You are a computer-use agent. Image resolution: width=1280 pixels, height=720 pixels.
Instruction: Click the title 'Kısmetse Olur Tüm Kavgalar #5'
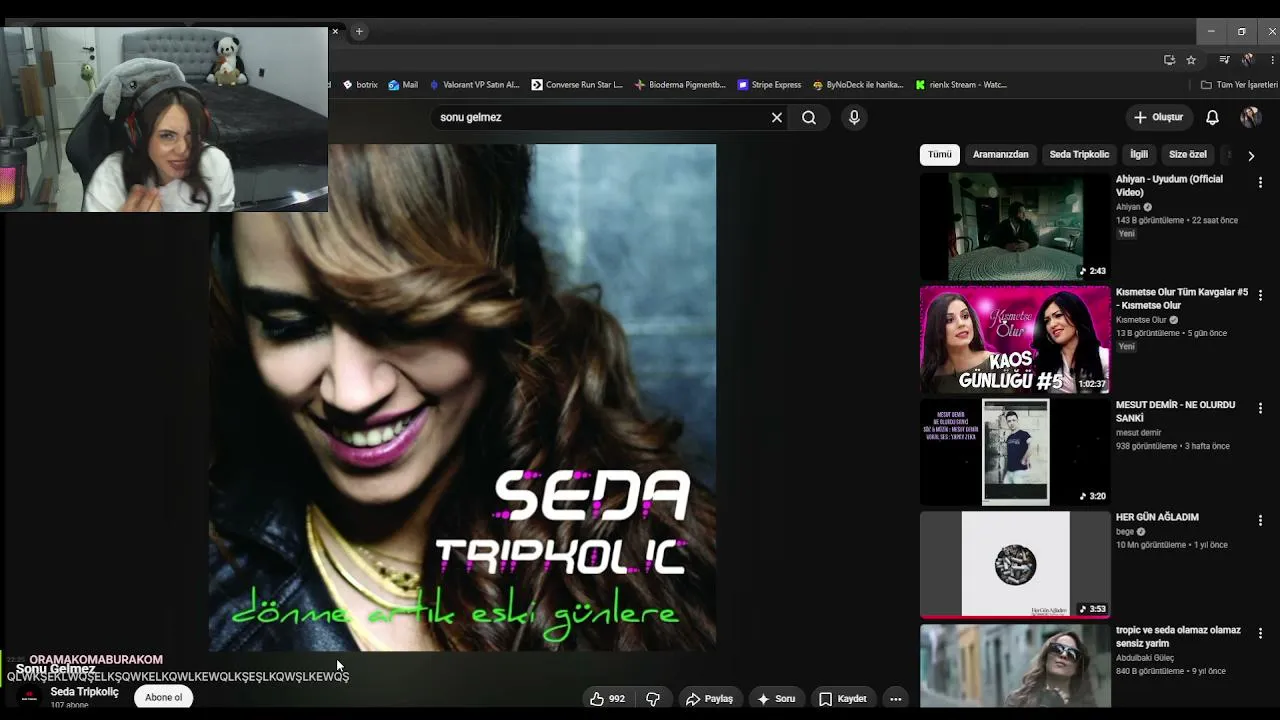point(1182,299)
